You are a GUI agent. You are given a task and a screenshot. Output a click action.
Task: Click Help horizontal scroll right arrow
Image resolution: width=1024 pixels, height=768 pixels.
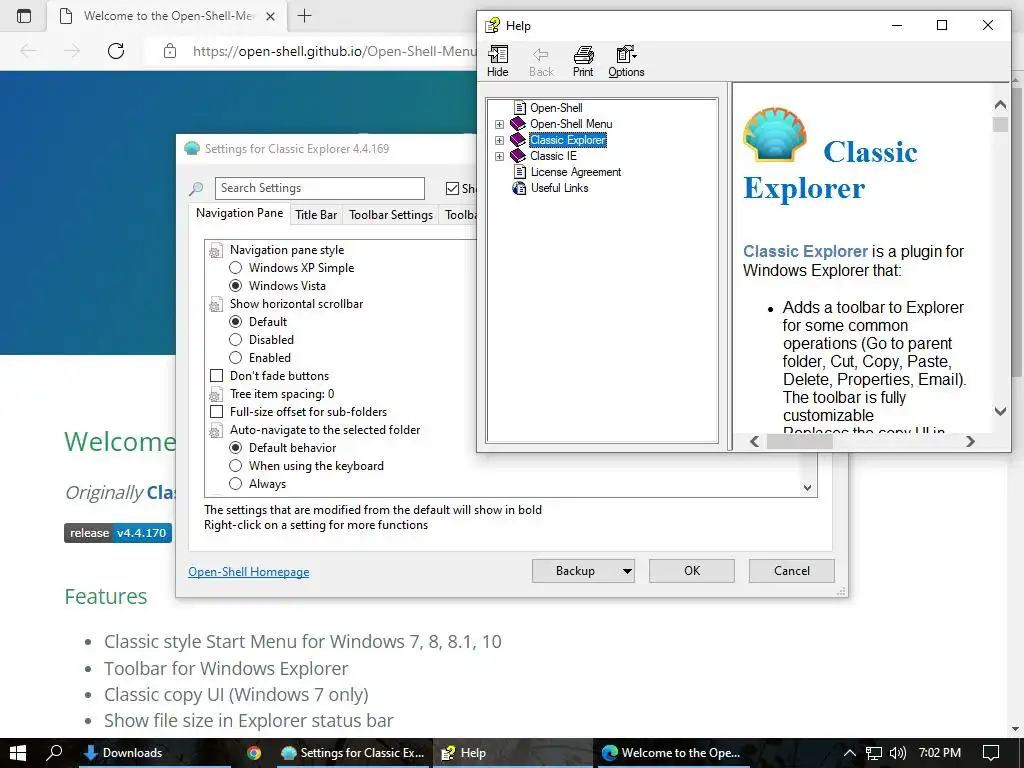[x=970, y=441]
